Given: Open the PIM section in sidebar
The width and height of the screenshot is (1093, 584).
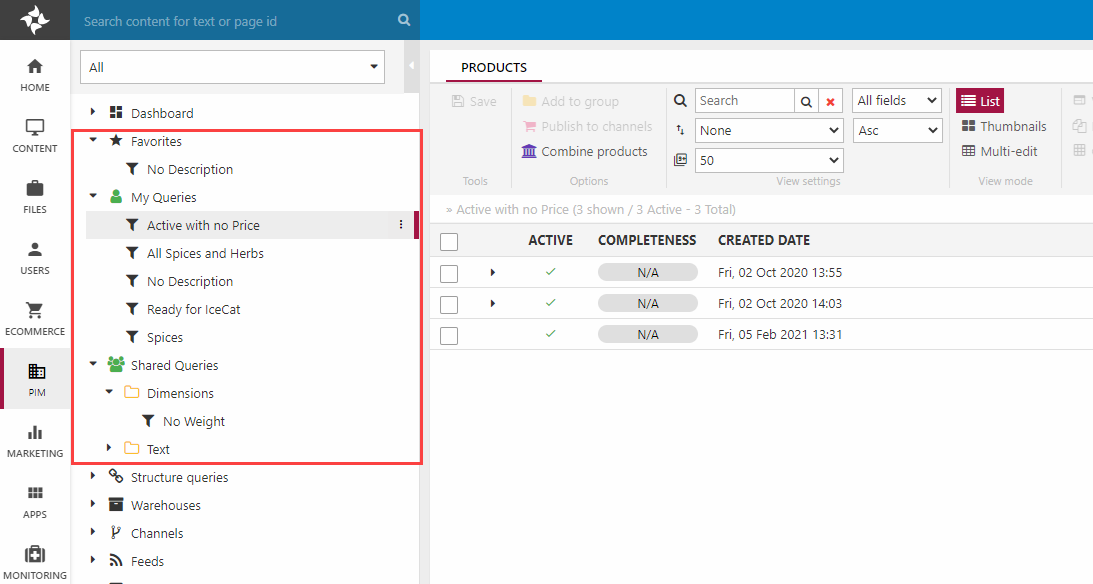Looking at the screenshot, I should click(x=35, y=379).
